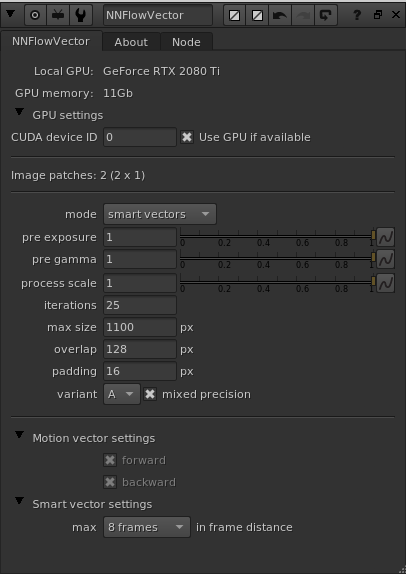Image resolution: width=406 pixels, height=574 pixels.
Task: Float the panel with the window icon
Action: click(378, 15)
